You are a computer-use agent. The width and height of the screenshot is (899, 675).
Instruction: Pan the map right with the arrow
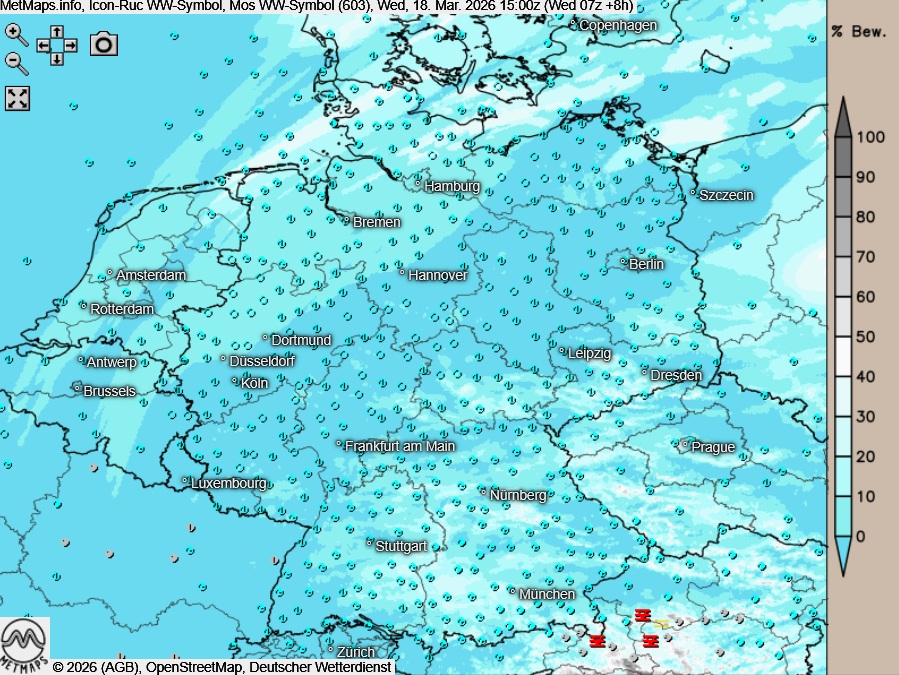71,45
